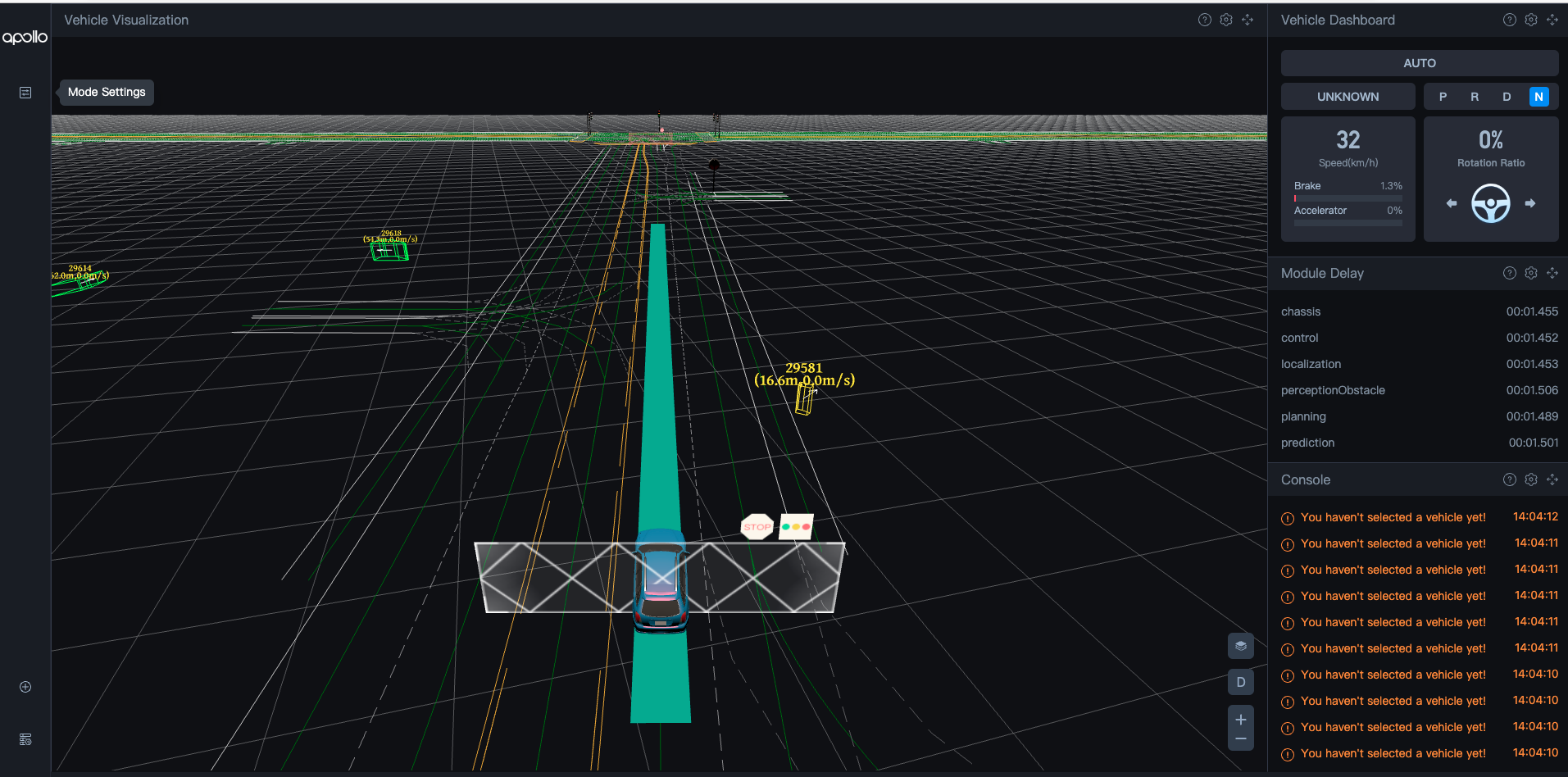Viewport: 1568px width, 777px height.
Task: Click console message at 14:04:12
Action: coord(1420,517)
